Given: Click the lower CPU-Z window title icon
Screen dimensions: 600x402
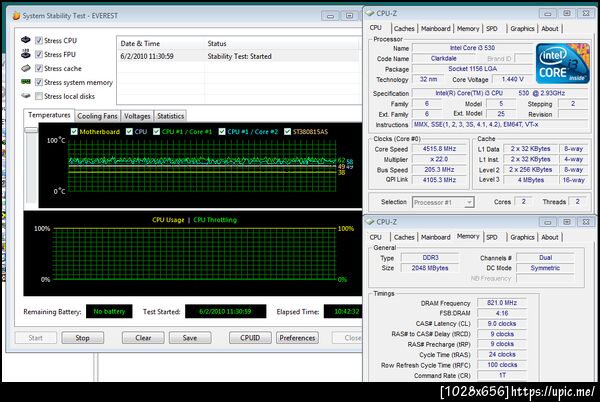Looking at the screenshot, I should pyautogui.click(x=370, y=222).
